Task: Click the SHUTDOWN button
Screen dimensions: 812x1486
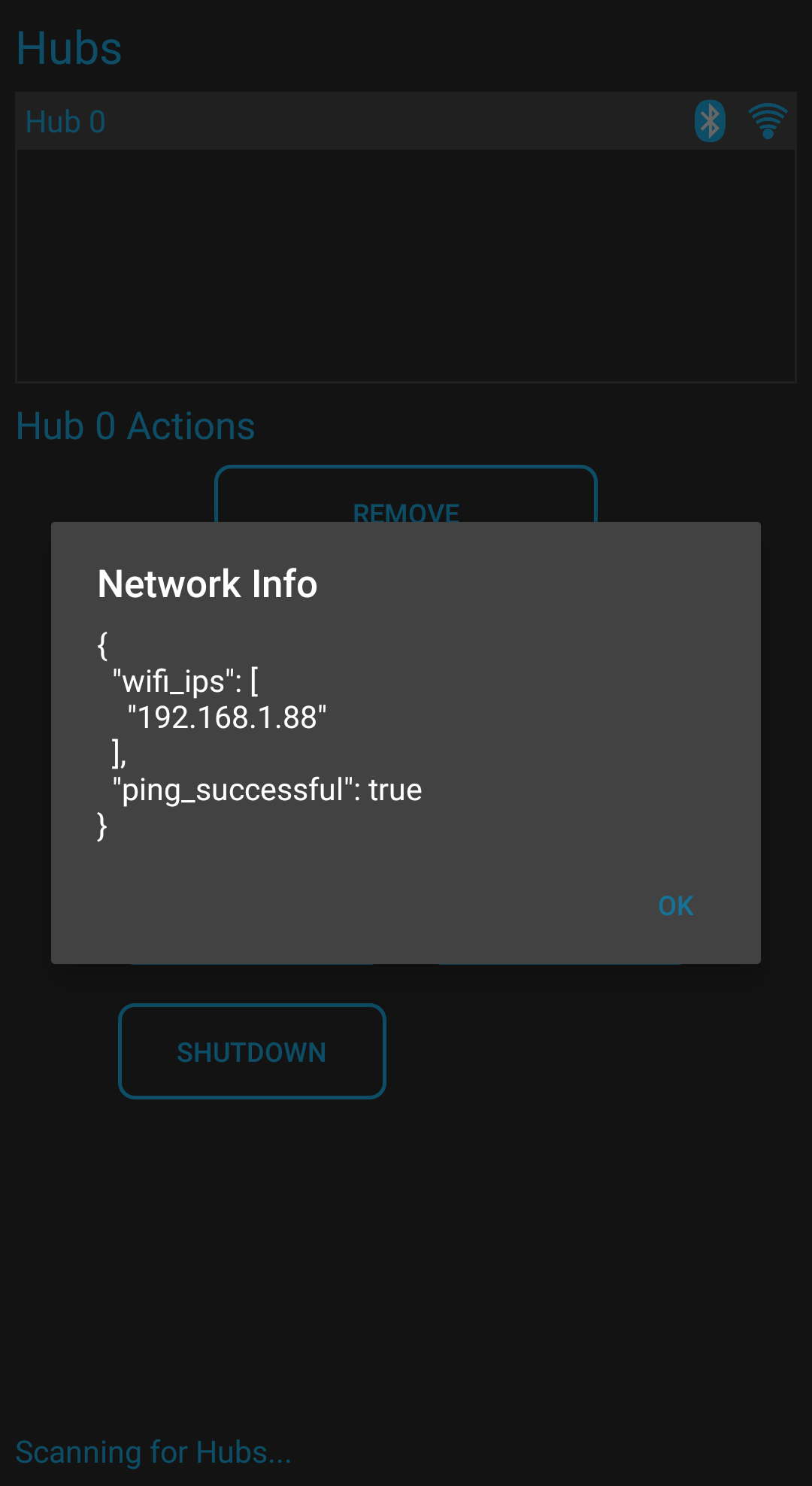Action: (x=252, y=1051)
